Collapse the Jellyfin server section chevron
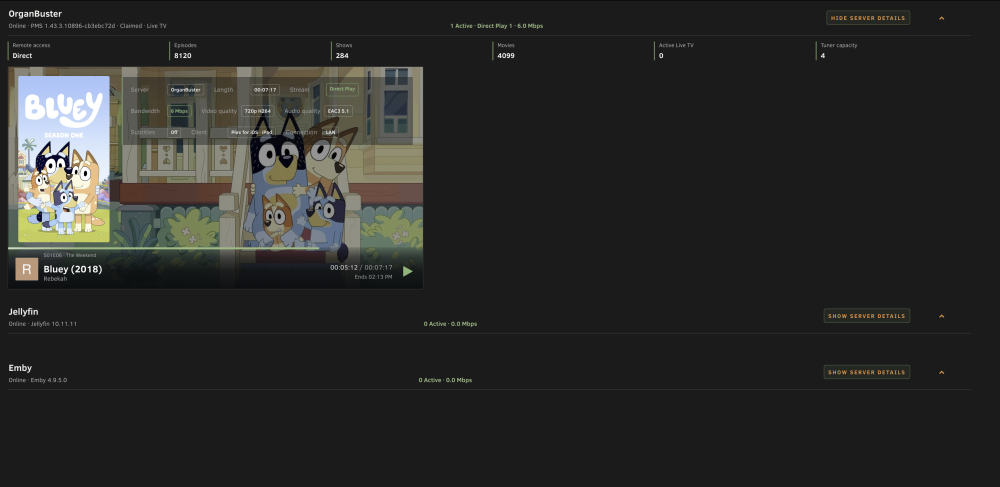1000x487 pixels. [941, 316]
